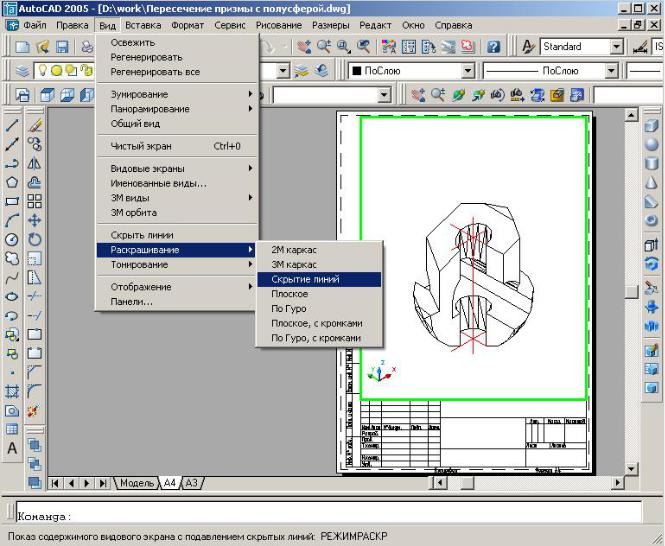Select the Hatch tool
The width and height of the screenshot is (665, 546).
click(12, 392)
